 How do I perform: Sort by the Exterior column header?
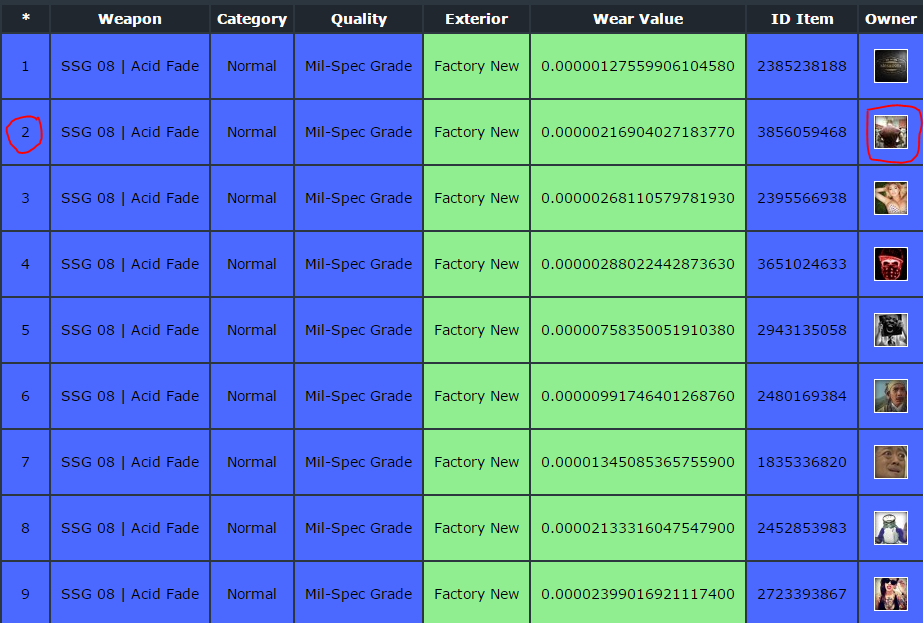coord(476,19)
